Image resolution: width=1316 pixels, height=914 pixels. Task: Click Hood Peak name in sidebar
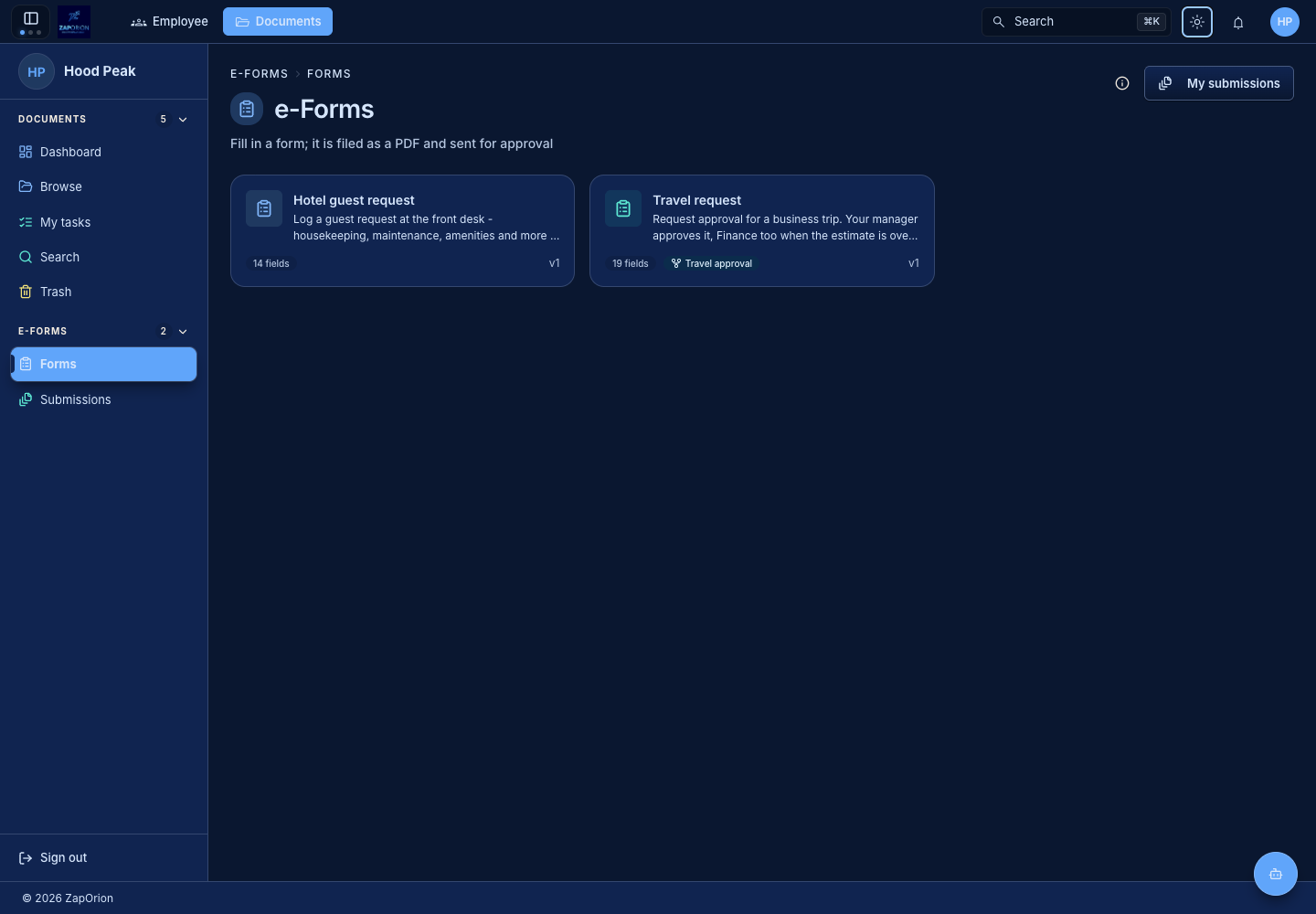pyautogui.click(x=100, y=71)
